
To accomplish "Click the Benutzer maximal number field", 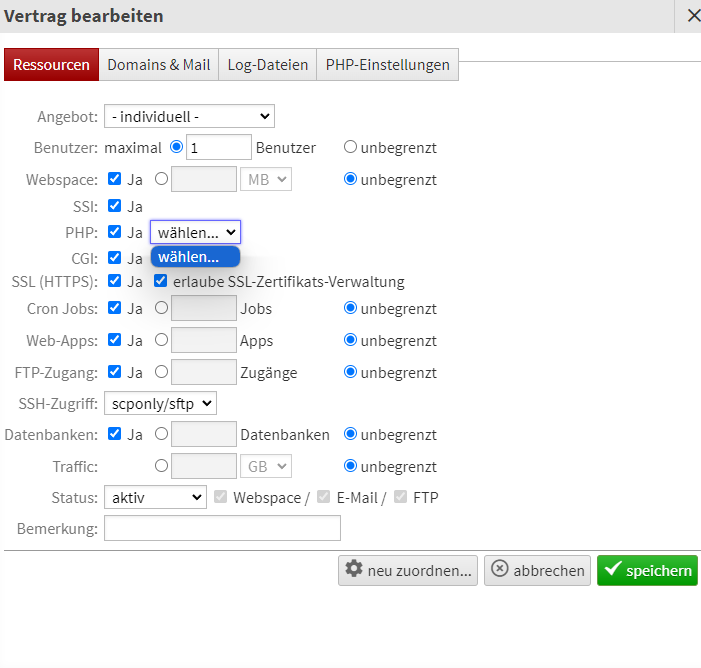I will pos(218,147).
